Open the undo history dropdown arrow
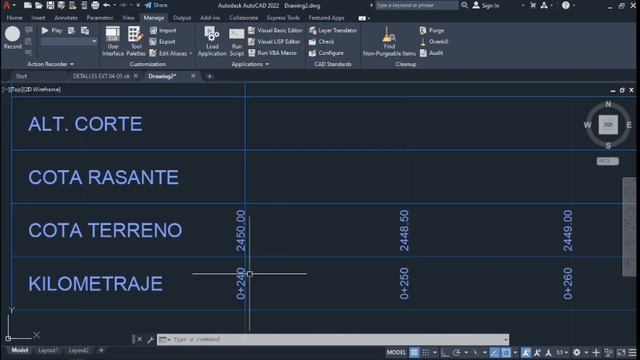This screenshot has height=360, width=640. 114,5
